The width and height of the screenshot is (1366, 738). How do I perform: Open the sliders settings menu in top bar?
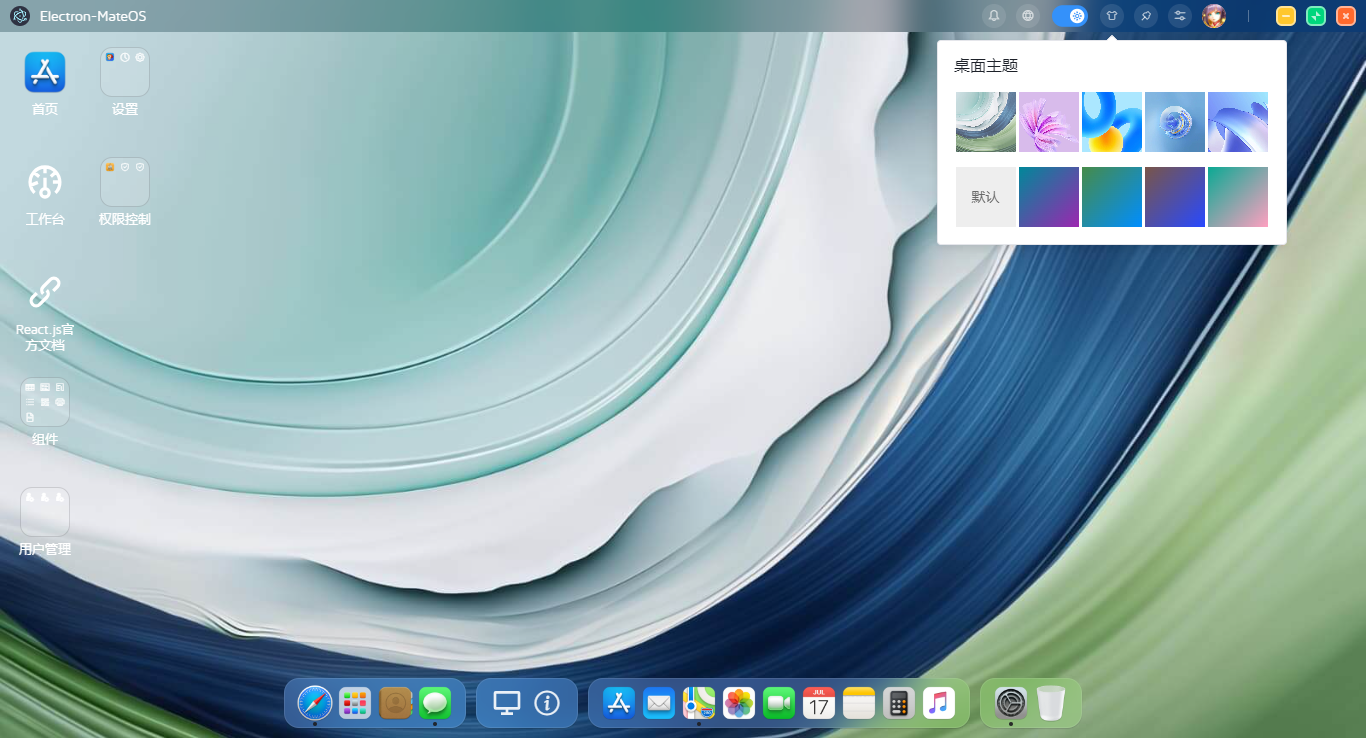point(1180,15)
